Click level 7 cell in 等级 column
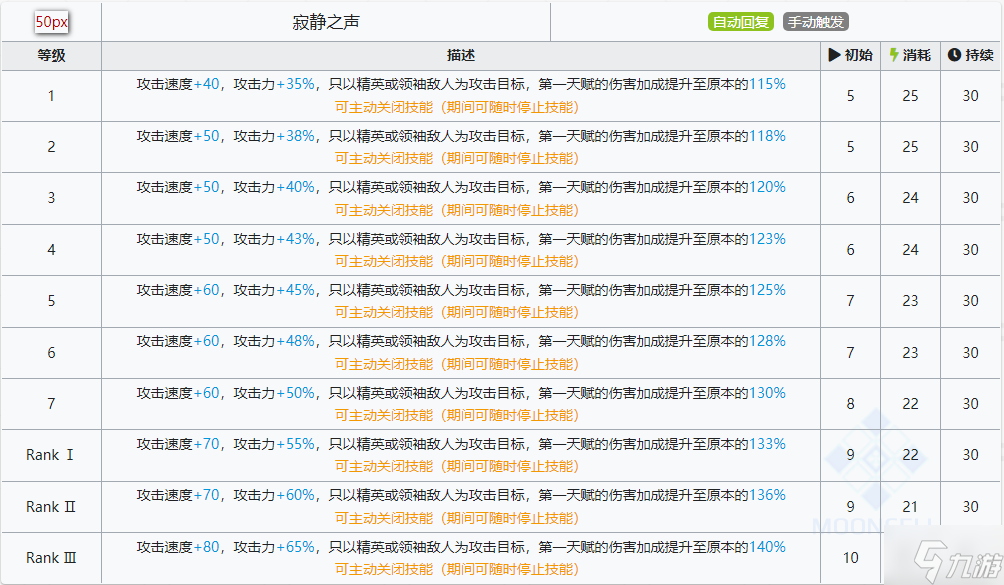1004x585 pixels. pyautogui.click(x=51, y=404)
